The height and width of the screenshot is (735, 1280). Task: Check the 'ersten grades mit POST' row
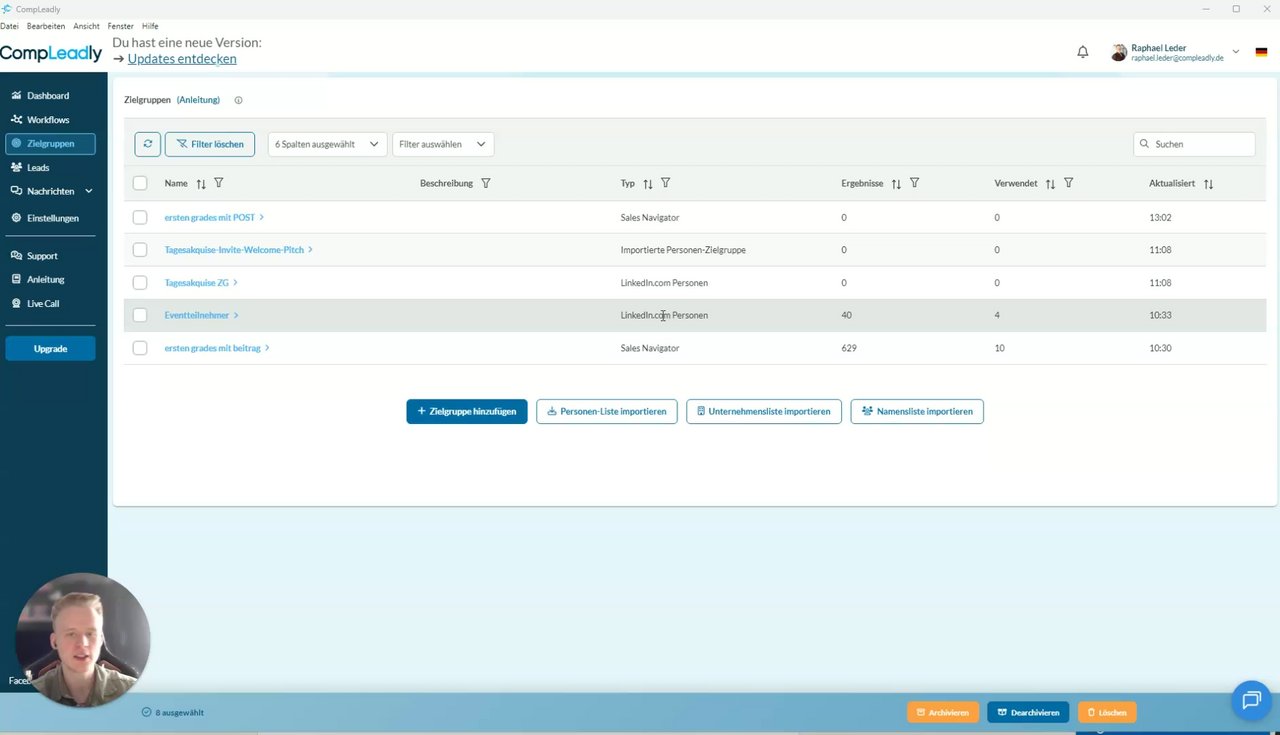140,217
